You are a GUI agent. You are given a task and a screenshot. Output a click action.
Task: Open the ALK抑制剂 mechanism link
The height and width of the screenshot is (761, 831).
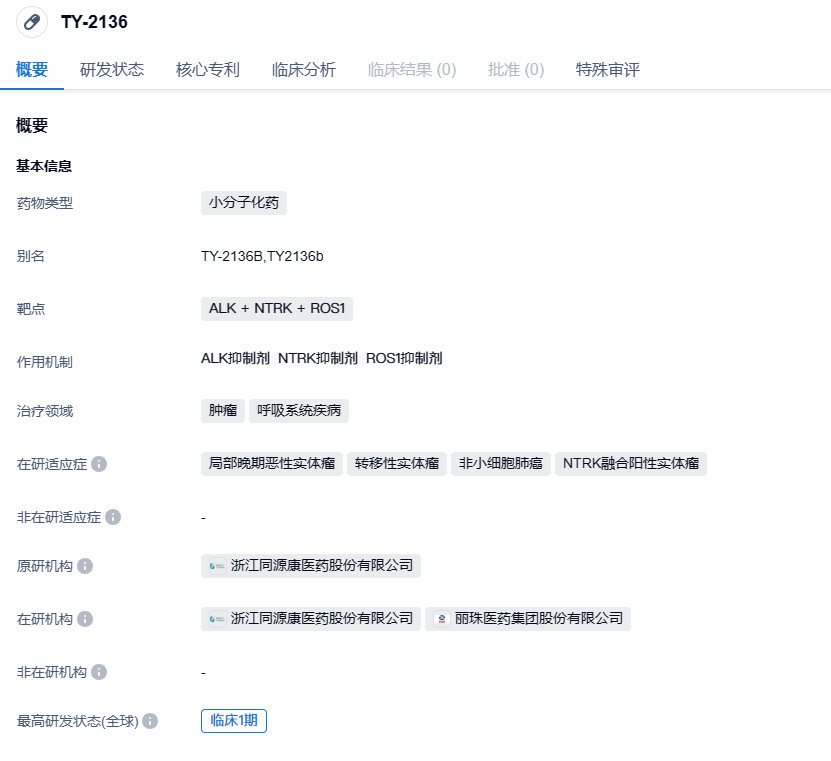pyautogui.click(x=235, y=358)
